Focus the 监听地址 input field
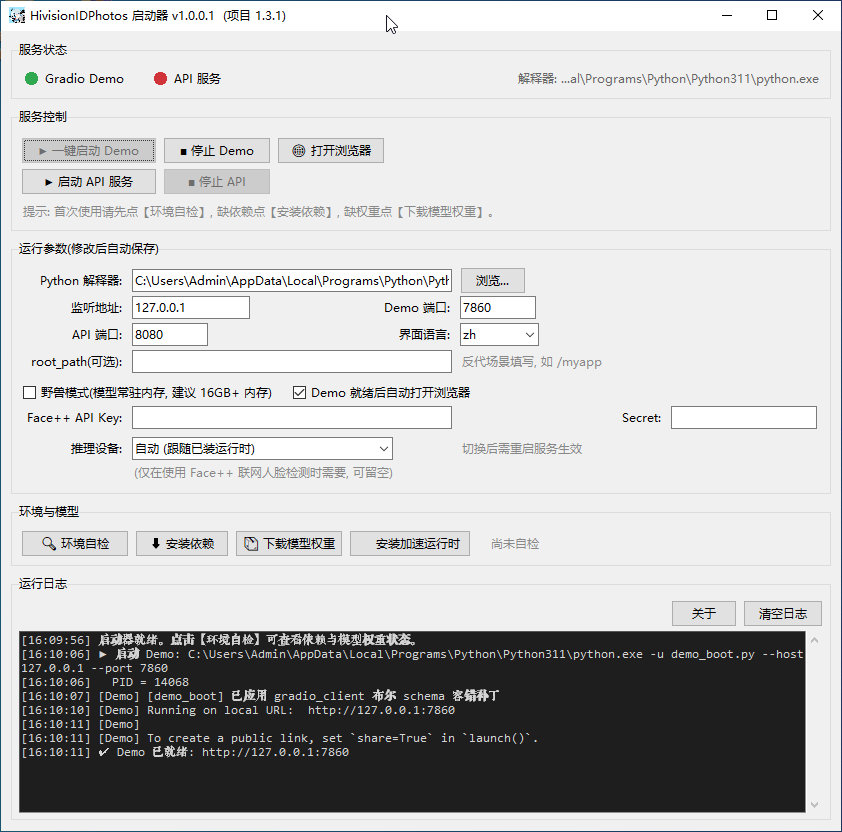Image resolution: width=842 pixels, height=832 pixels. pyautogui.click(x=191, y=307)
